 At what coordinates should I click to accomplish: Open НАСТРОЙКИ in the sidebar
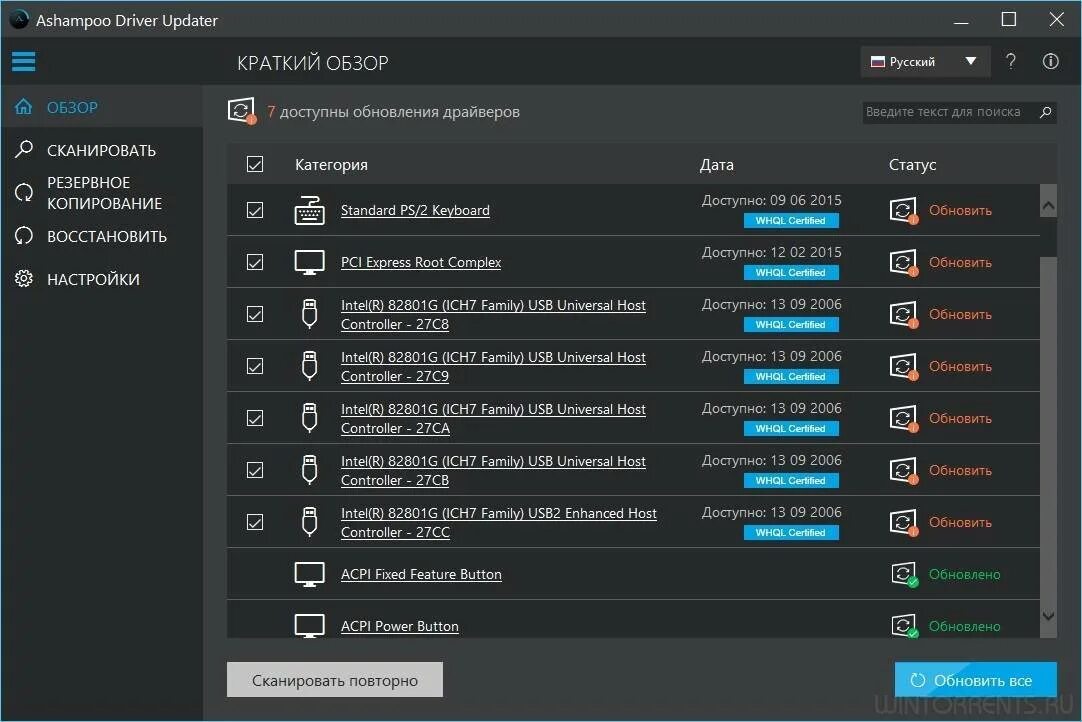click(x=102, y=279)
